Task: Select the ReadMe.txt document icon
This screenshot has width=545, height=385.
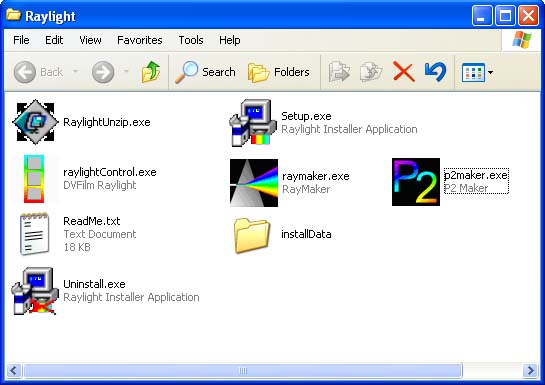Action: pos(34,234)
